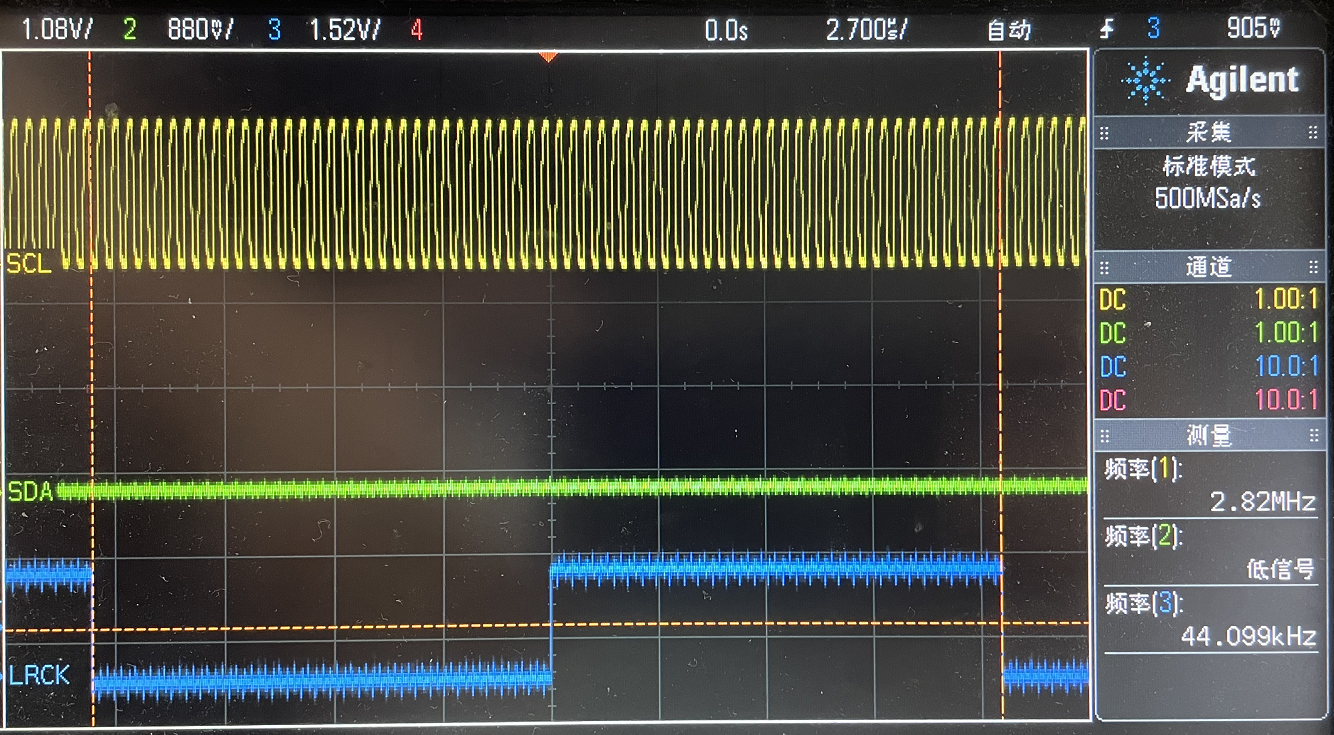Click the 标准模式 acquisition mode text
The image size is (1334, 735).
coord(1208,167)
